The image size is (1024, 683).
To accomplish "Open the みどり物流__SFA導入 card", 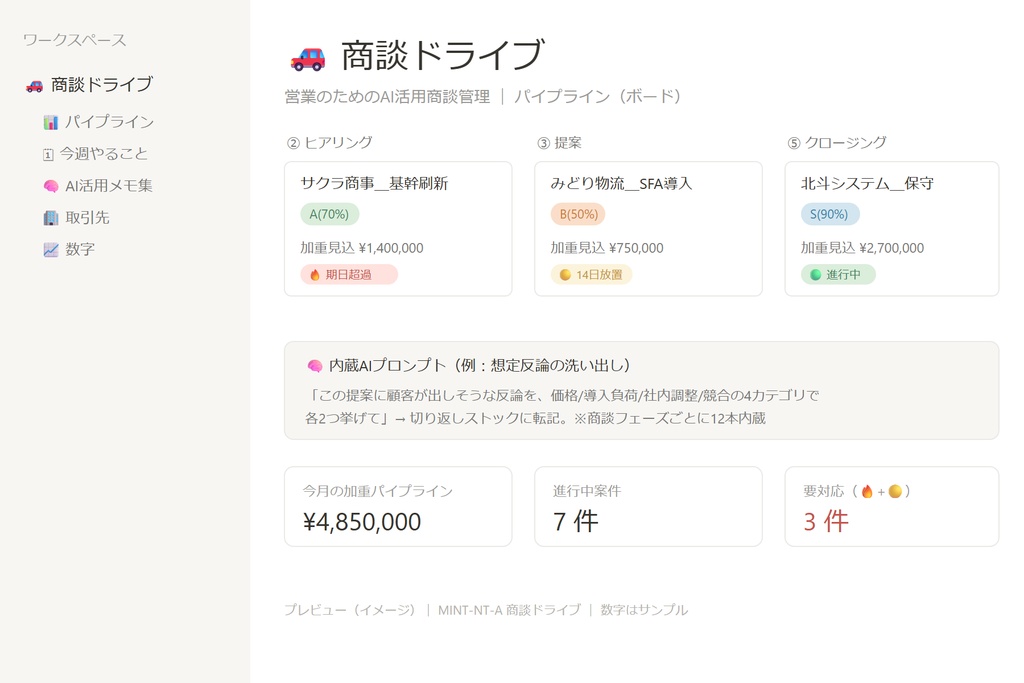I will [648, 229].
